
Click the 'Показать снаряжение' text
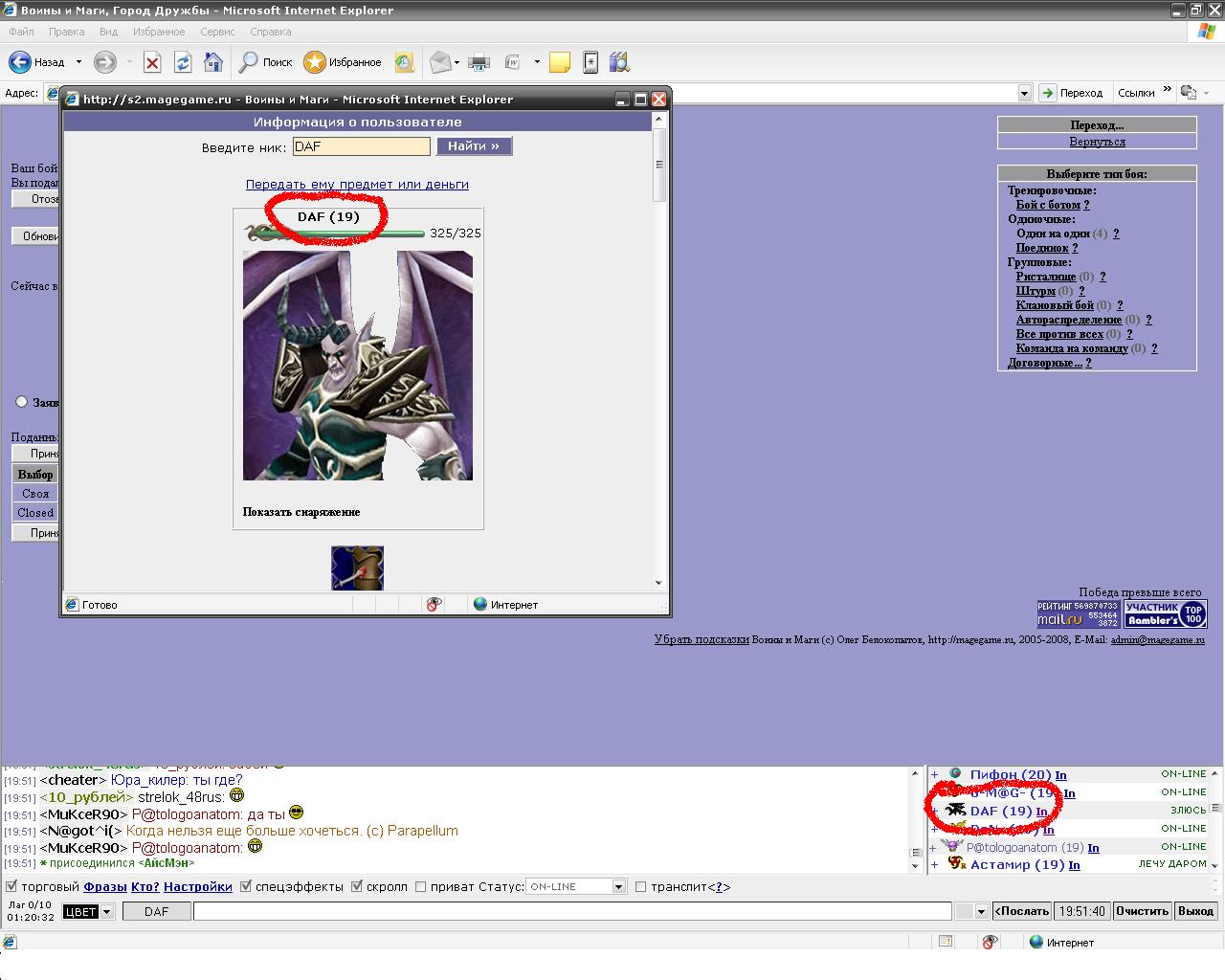[301, 512]
